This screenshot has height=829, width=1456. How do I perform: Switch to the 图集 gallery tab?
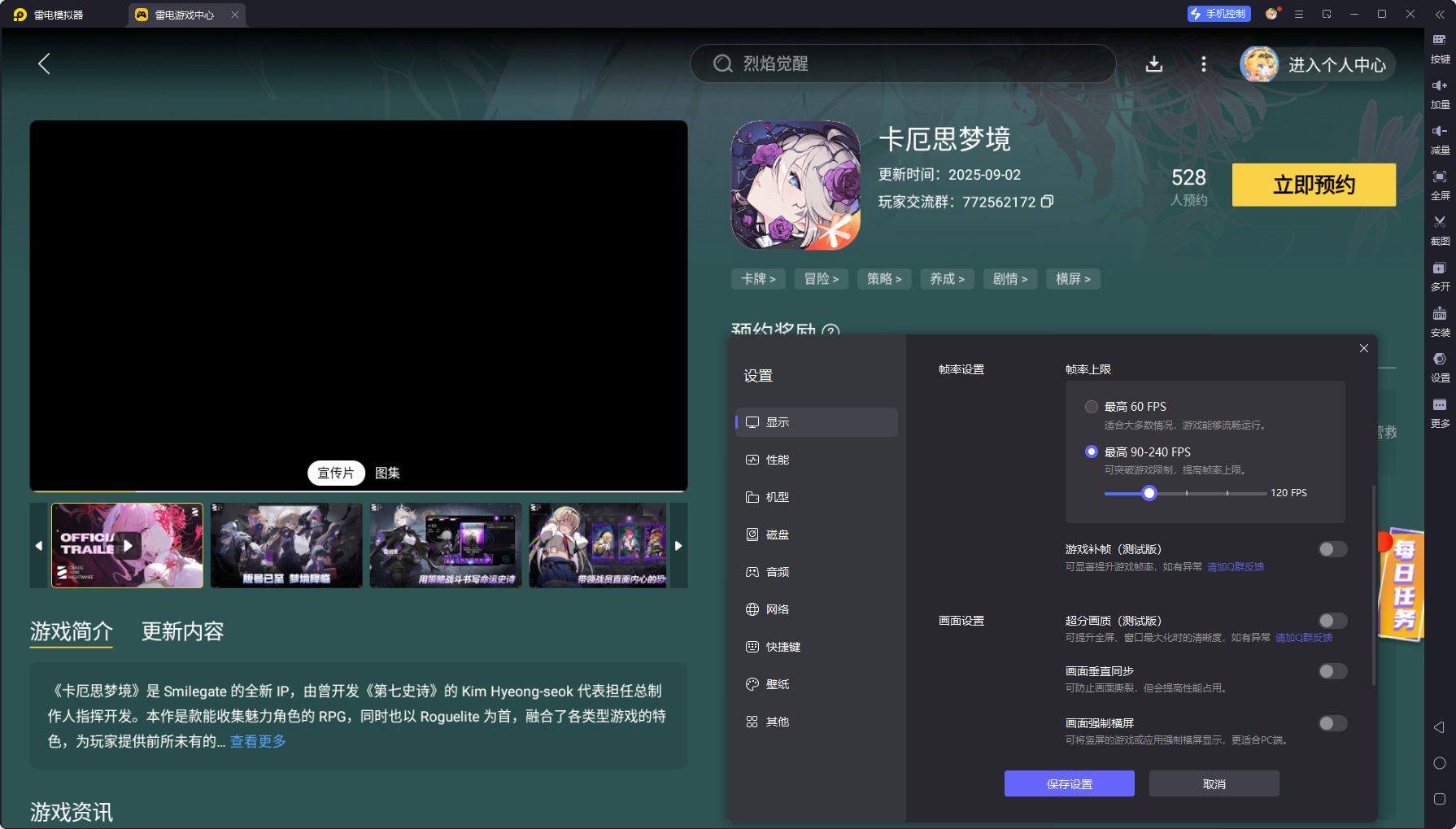(x=386, y=473)
